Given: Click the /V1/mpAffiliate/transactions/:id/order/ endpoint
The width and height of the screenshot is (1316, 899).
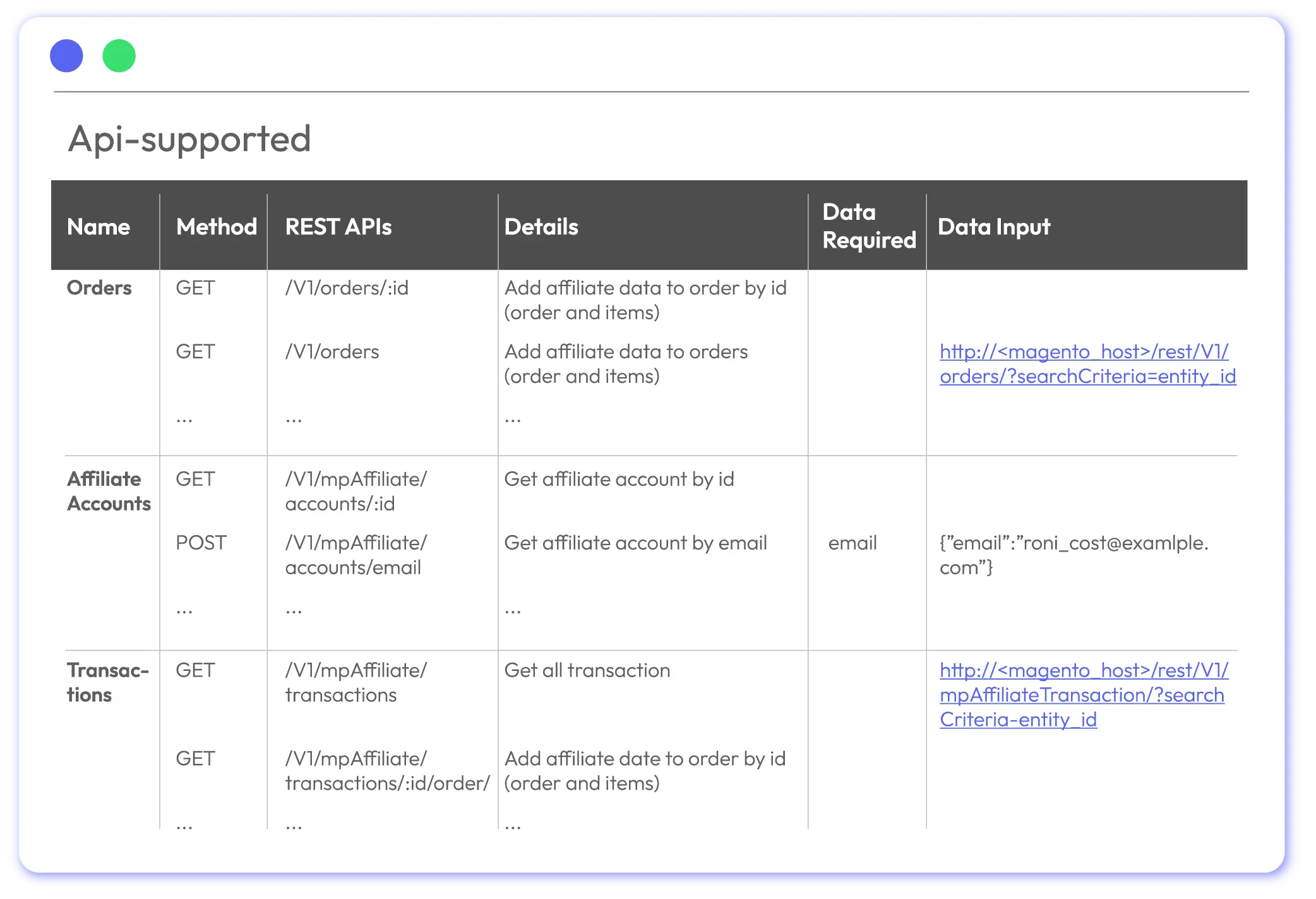Looking at the screenshot, I should coord(387,771).
